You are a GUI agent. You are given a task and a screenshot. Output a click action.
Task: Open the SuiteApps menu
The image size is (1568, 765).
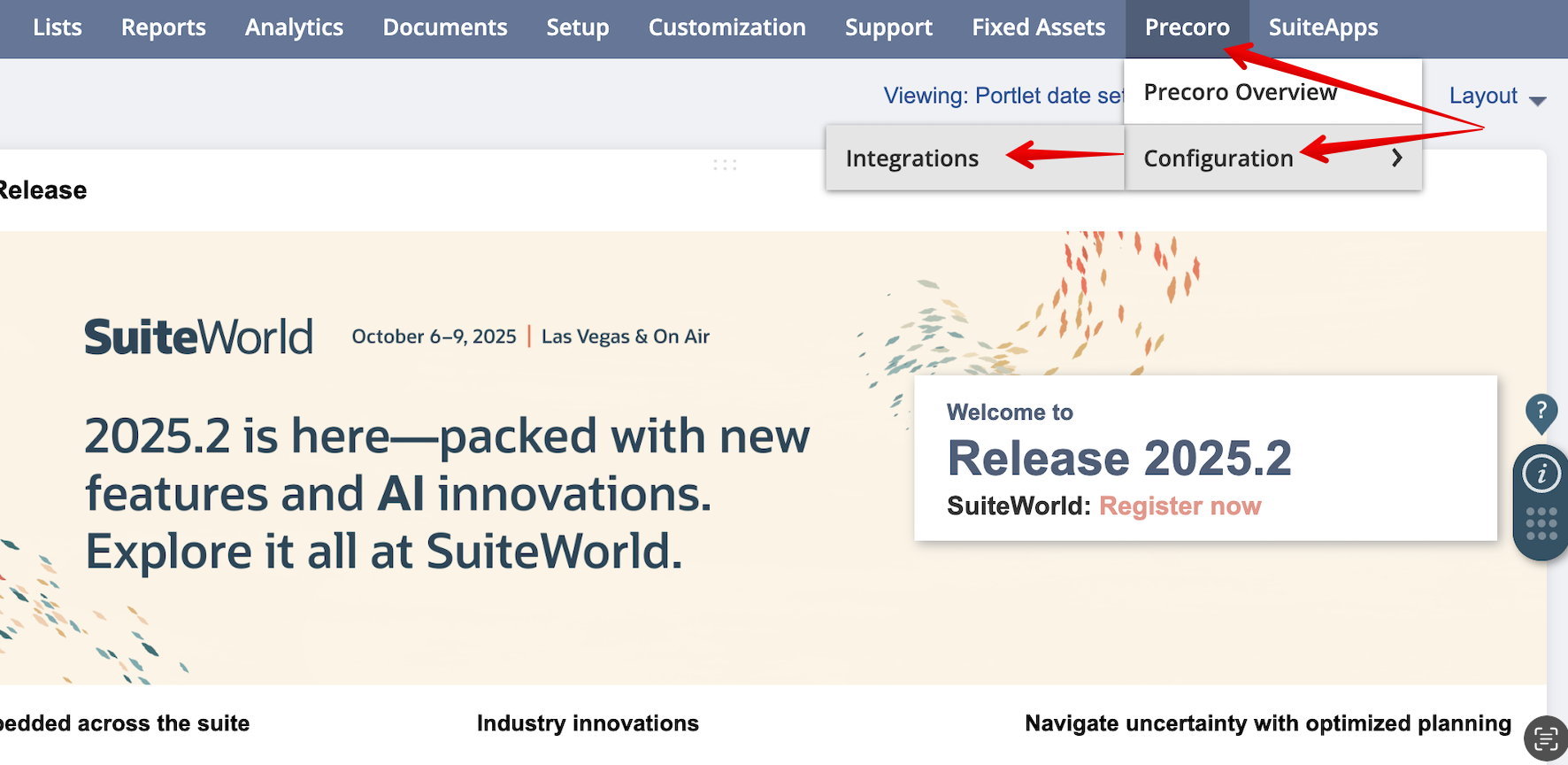pos(1323,27)
